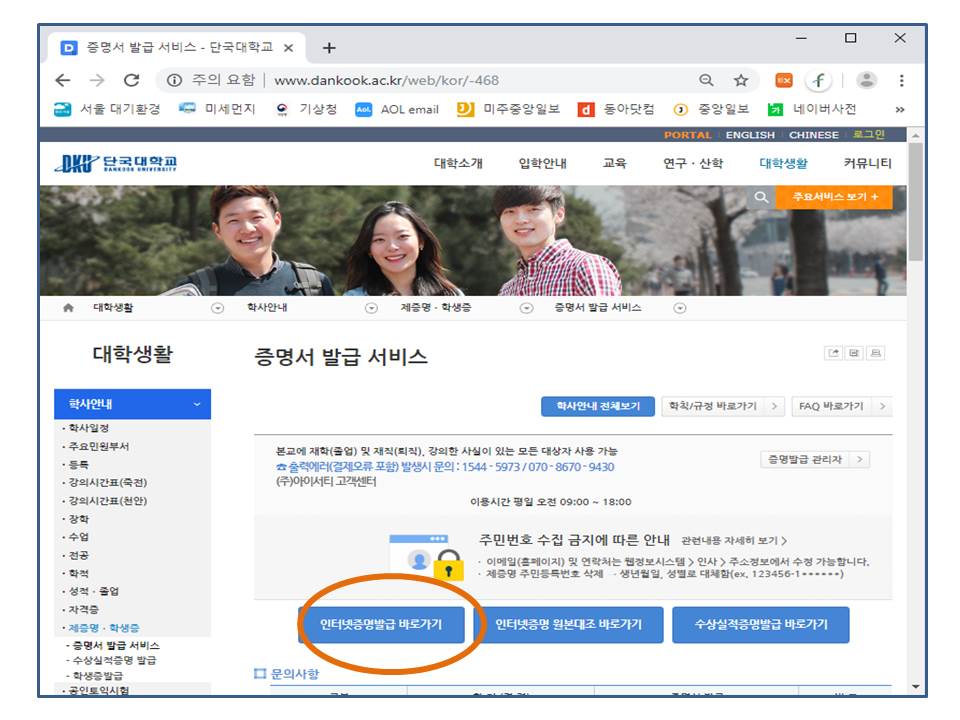This screenshot has width=960, height=720.
Task: Expand the 대학생활 breadcrumb dropdown
Action: [217, 308]
